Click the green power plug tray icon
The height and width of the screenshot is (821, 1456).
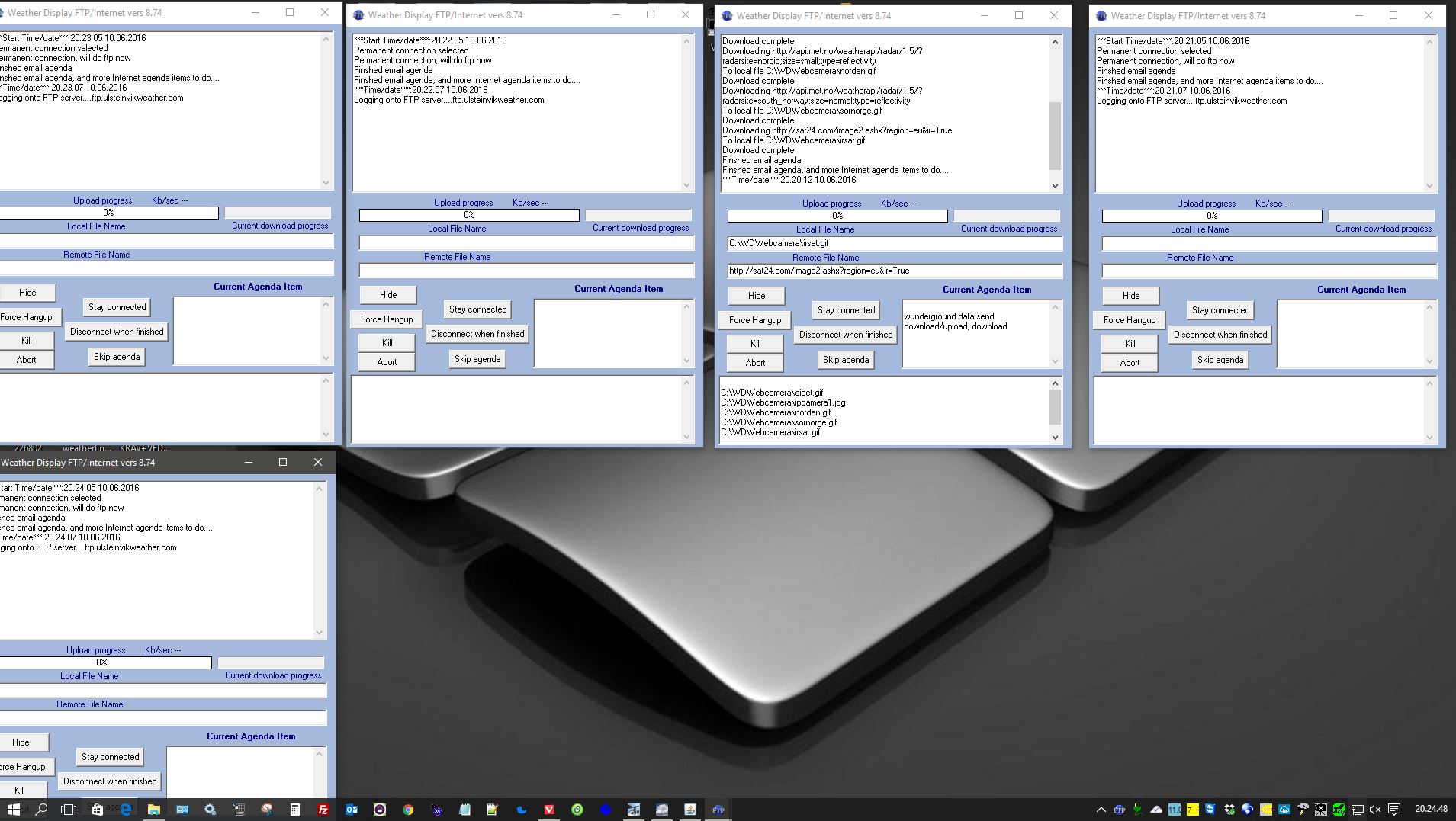click(x=1137, y=810)
